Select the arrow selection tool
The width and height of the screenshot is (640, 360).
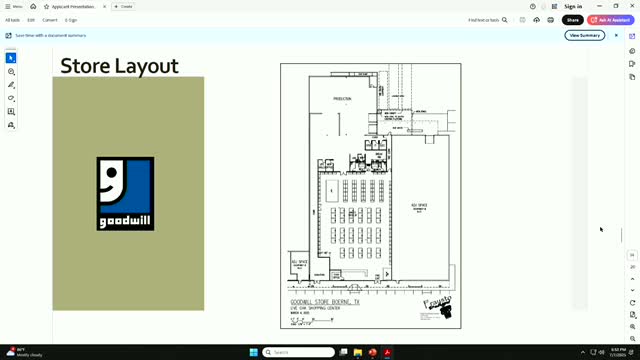(11, 58)
